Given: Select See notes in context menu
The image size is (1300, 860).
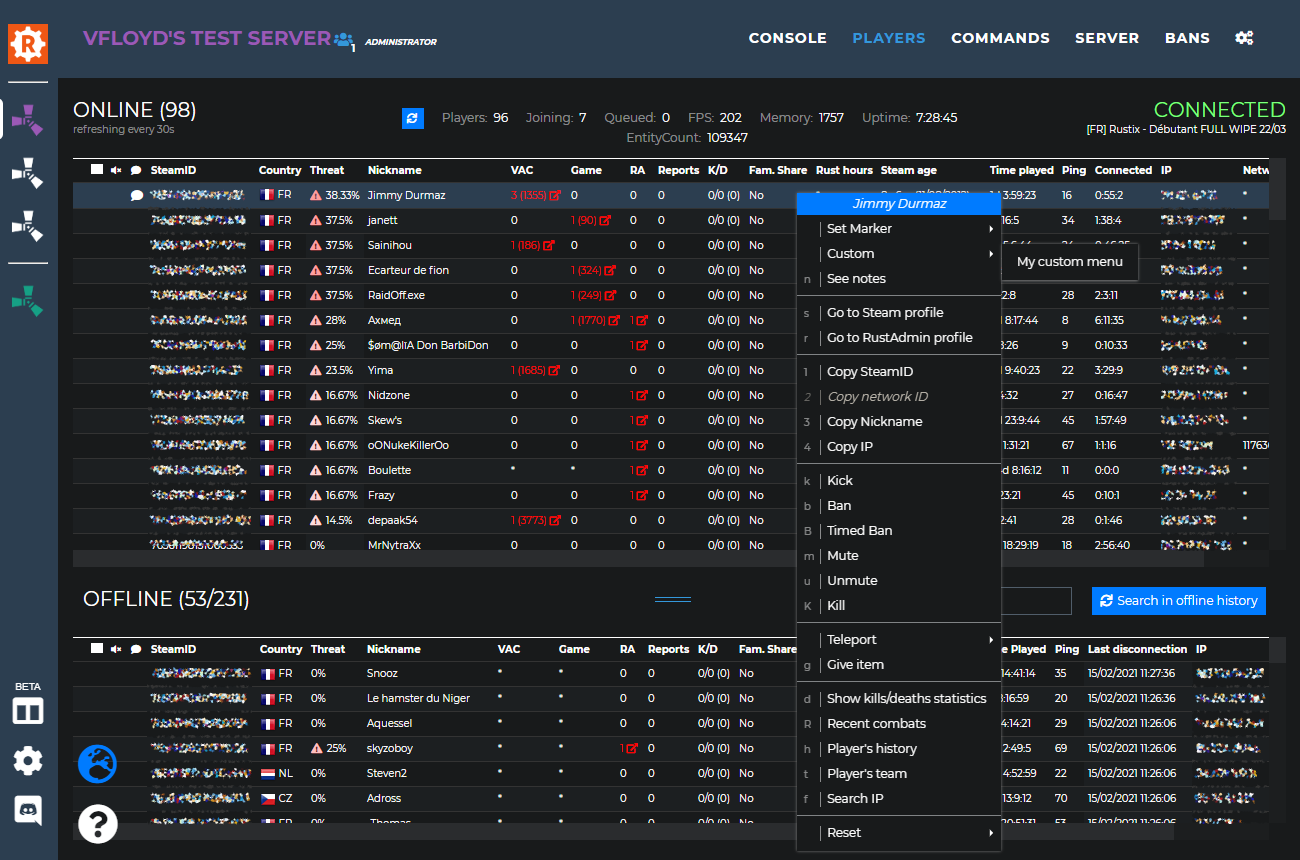Looking at the screenshot, I should click(899, 279).
